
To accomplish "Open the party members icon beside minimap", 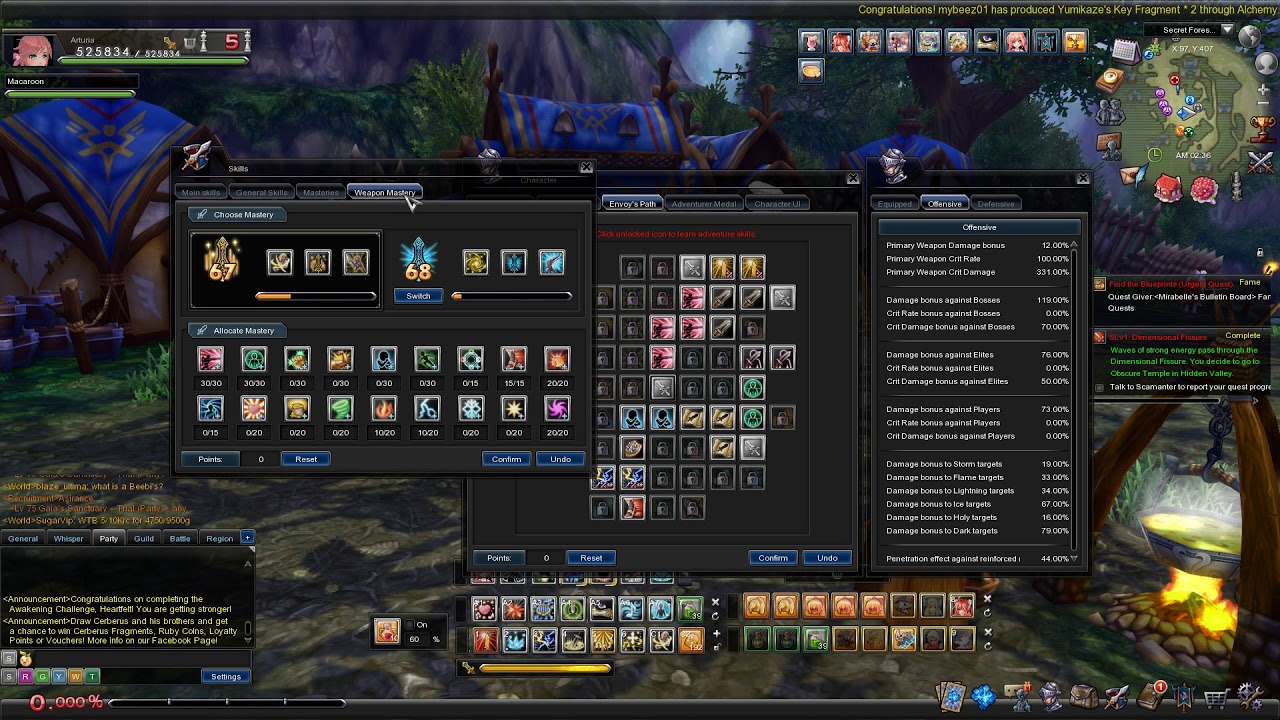I will 1109,112.
